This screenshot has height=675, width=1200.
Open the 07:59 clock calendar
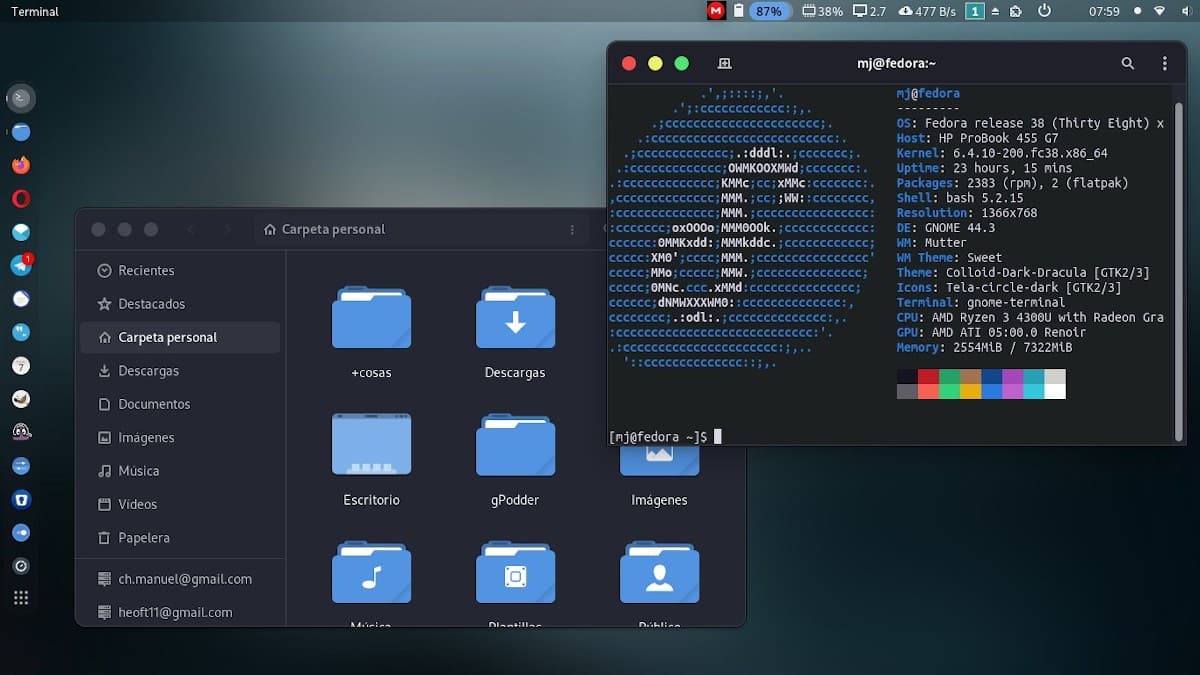click(1103, 11)
